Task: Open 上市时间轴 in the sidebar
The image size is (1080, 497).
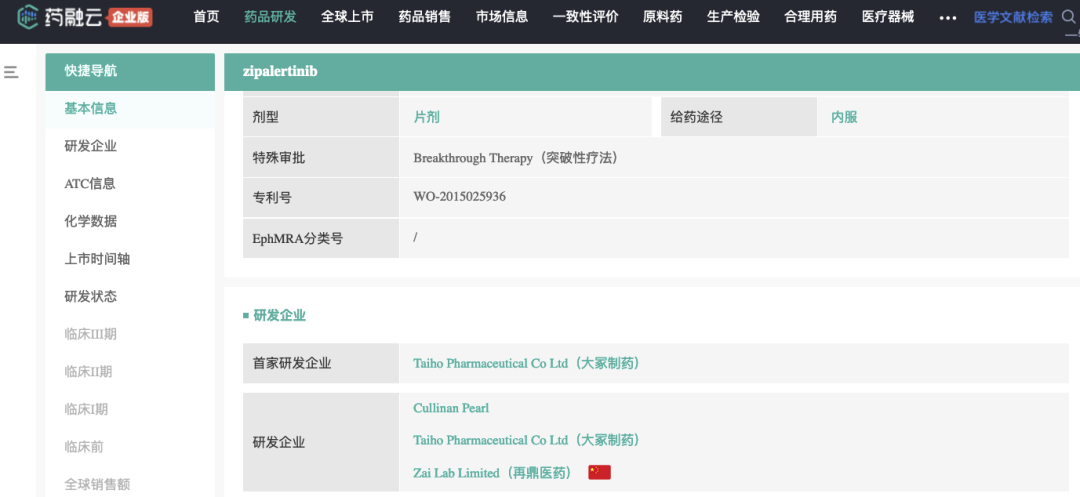Action: coord(97,259)
